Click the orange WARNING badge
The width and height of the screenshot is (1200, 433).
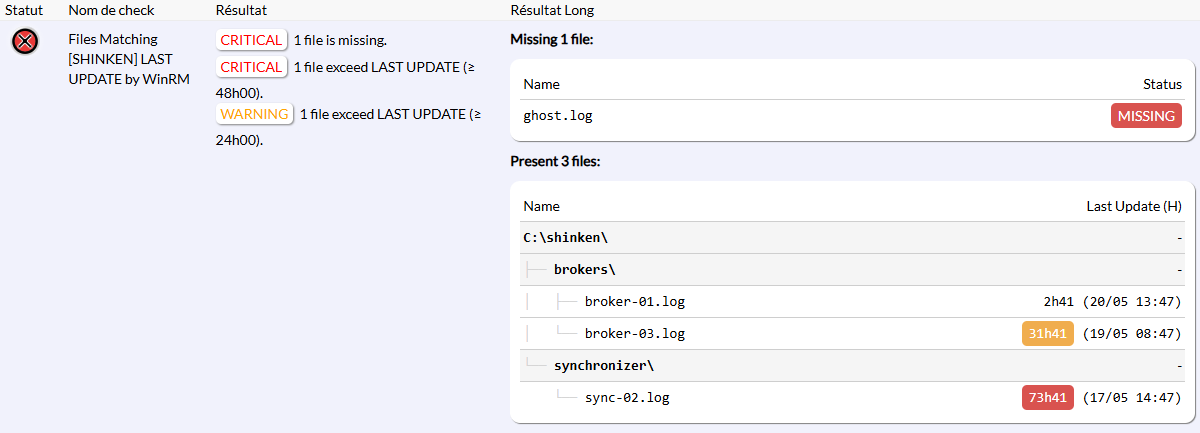254,114
